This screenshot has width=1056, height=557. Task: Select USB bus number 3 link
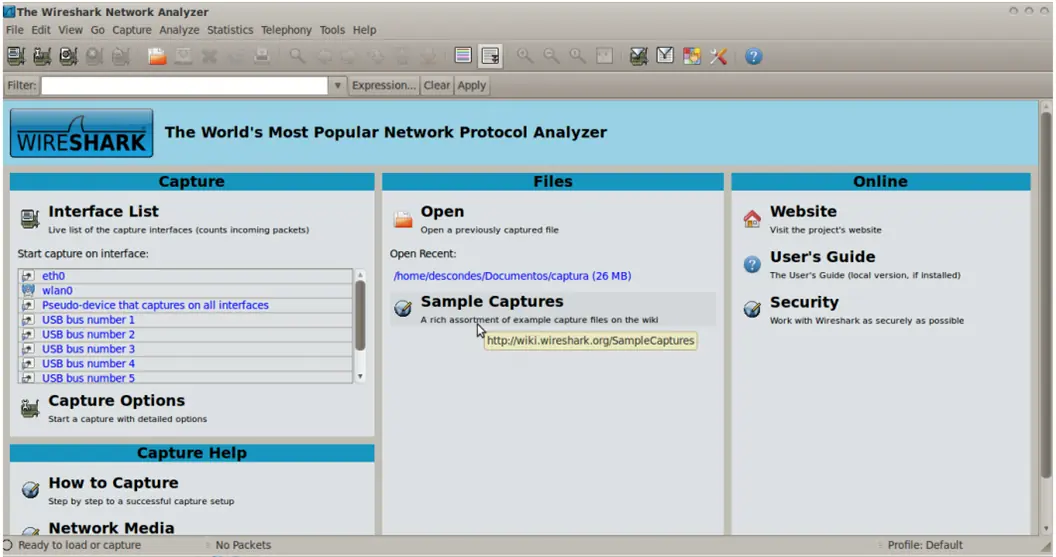pyautogui.click(x=88, y=349)
